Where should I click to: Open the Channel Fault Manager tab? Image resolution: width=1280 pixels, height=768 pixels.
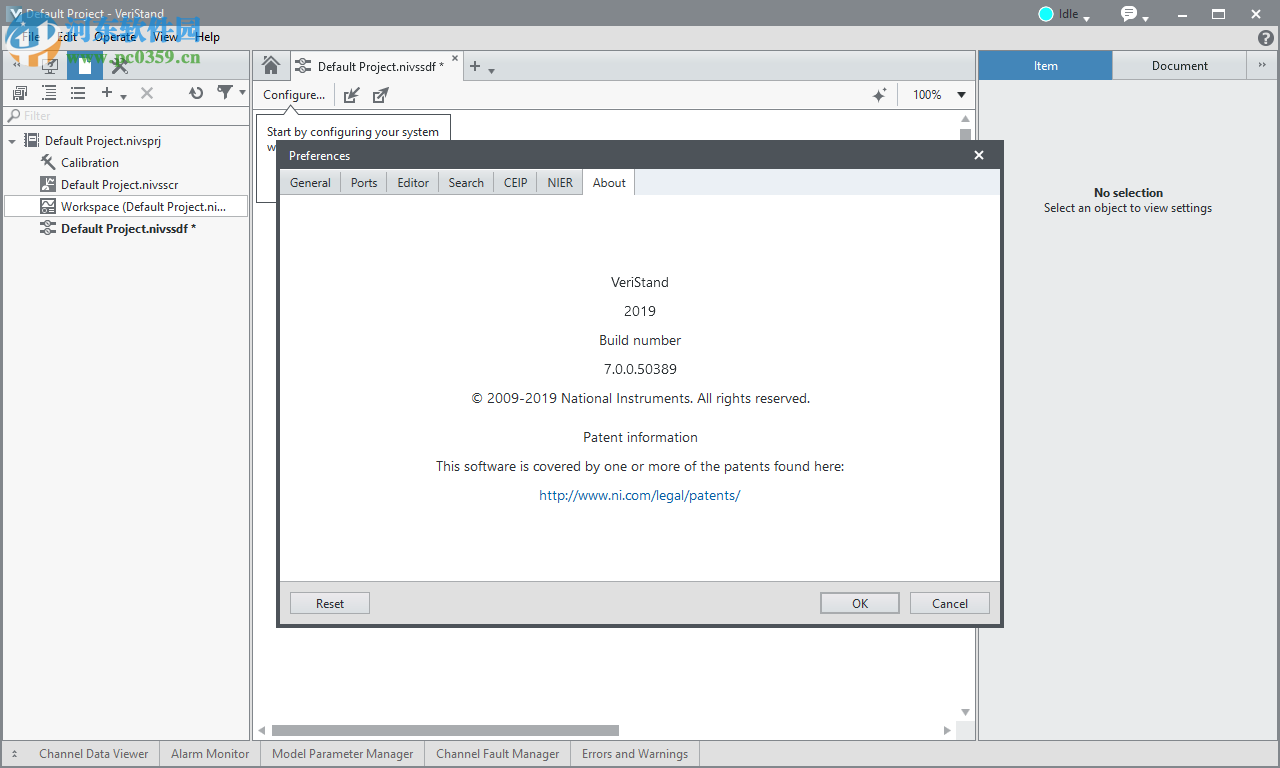498,754
